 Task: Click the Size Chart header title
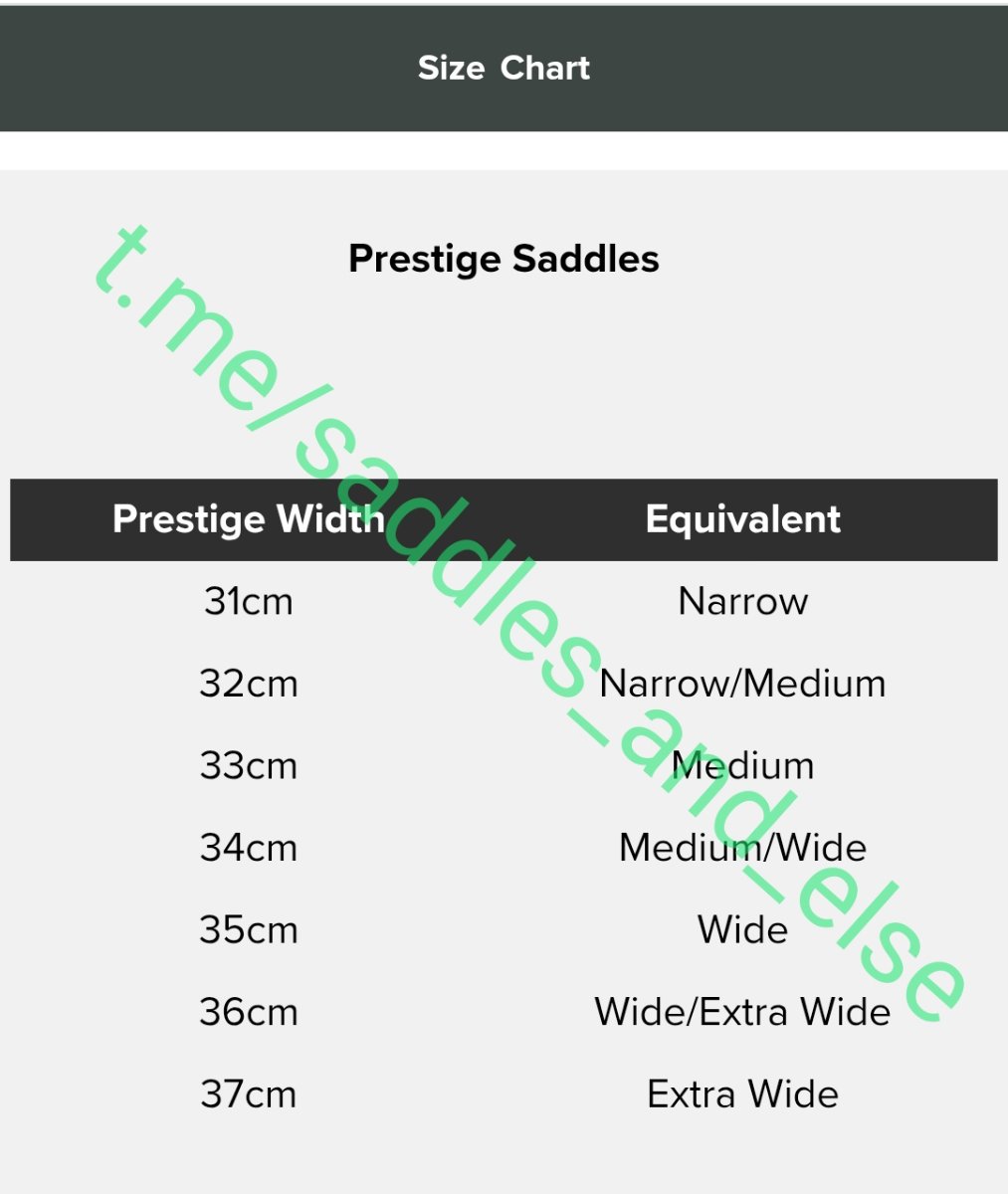point(504,68)
